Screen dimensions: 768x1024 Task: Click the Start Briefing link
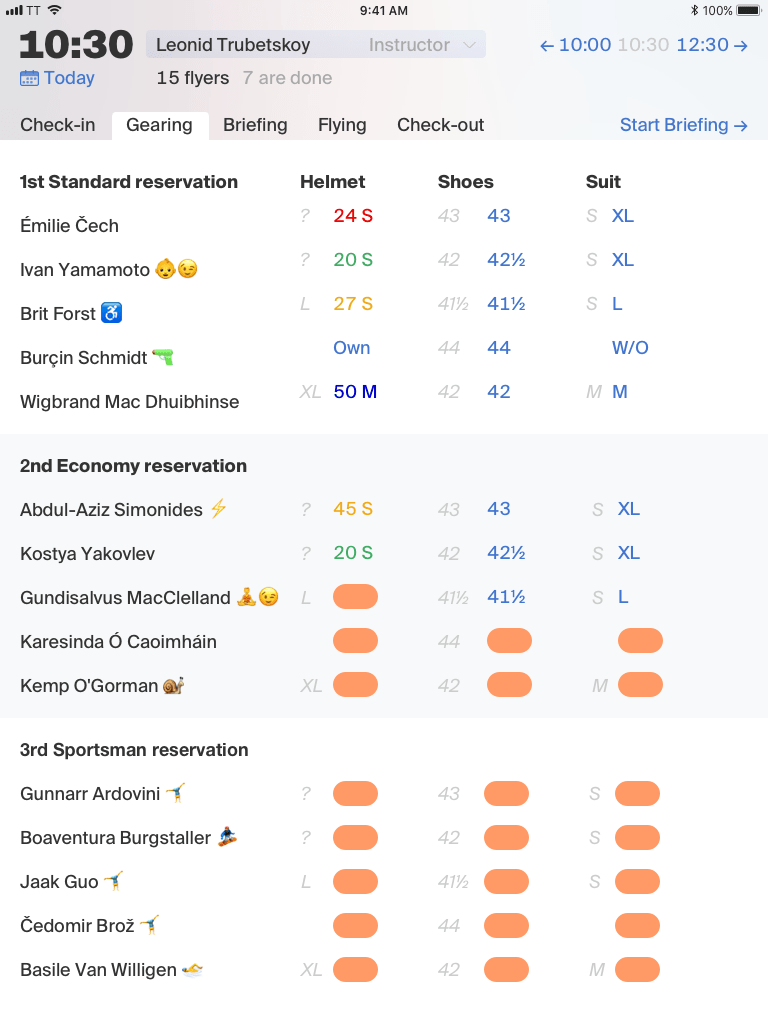click(683, 125)
